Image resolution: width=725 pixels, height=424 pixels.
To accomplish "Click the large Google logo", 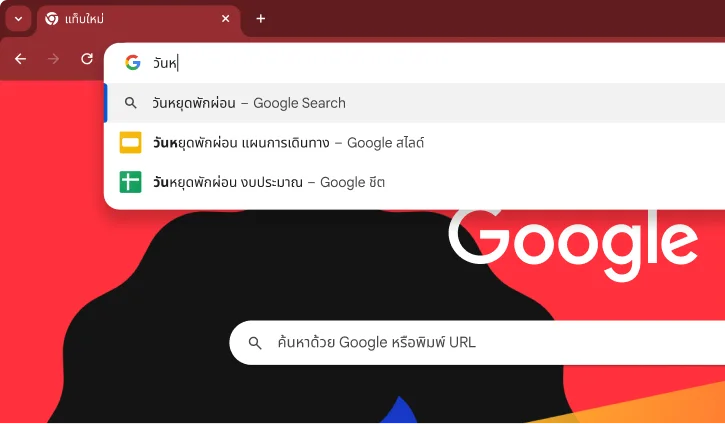I will click(573, 244).
